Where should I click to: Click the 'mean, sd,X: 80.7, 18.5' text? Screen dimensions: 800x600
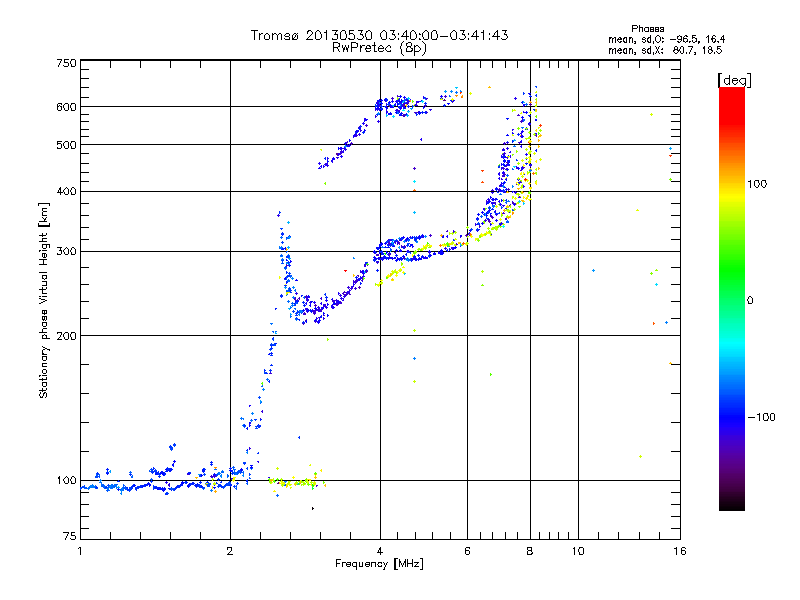coord(665,50)
